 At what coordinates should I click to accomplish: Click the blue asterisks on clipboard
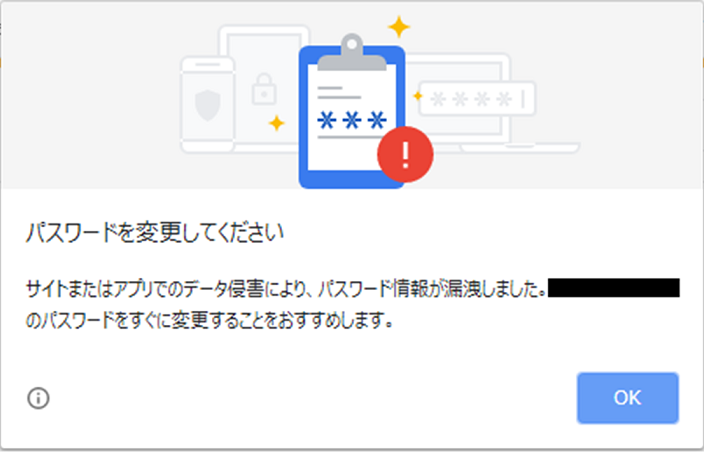[x=352, y=120]
